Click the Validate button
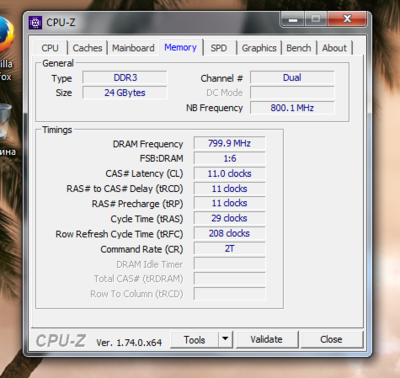 [266, 339]
